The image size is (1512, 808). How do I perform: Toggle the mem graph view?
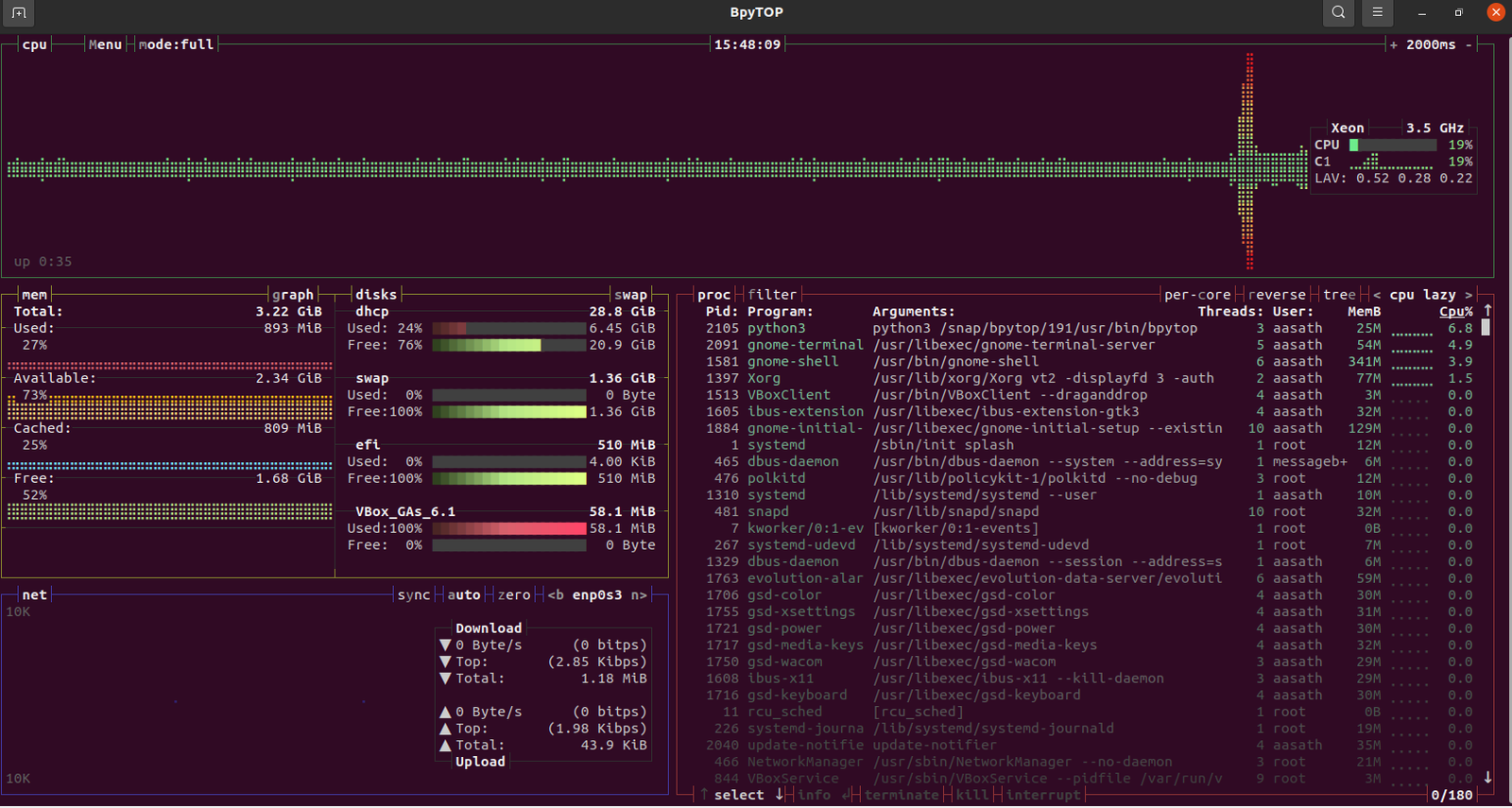[x=293, y=295]
